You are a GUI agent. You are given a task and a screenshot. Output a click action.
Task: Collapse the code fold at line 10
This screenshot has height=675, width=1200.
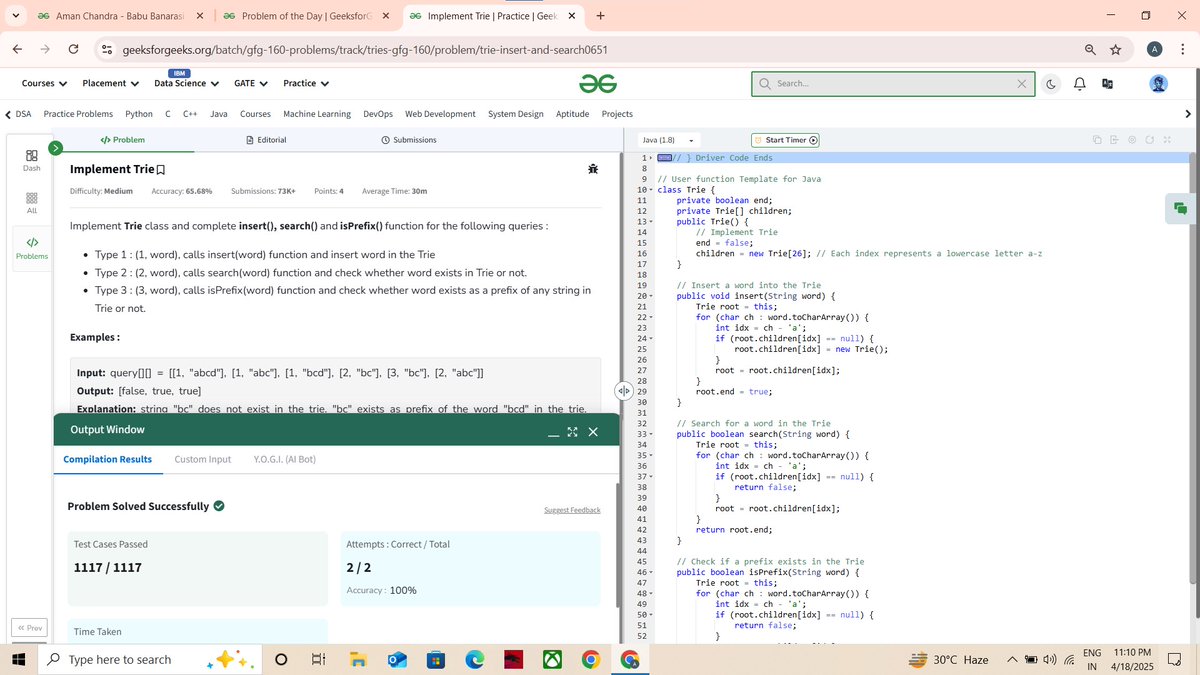pos(651,190)
